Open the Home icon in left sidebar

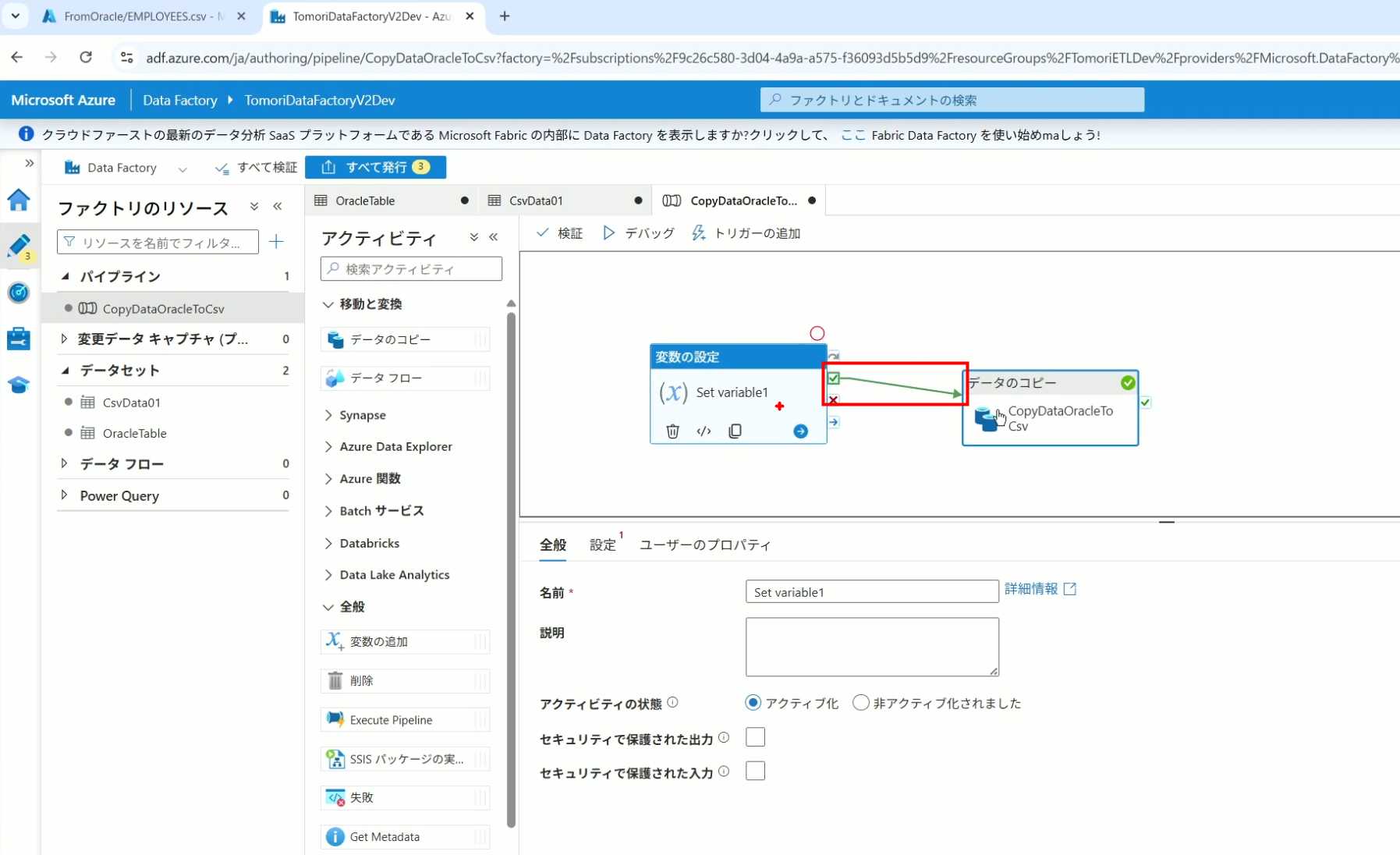pos(19,200)
